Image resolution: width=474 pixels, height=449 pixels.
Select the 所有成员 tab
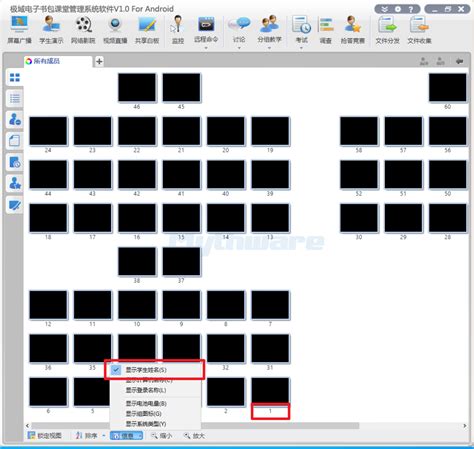click(x=47, y=61)
